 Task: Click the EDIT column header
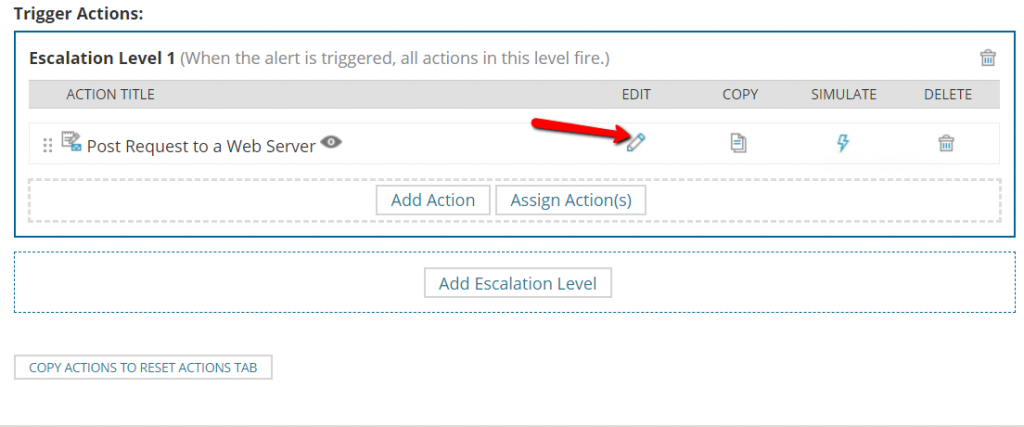click(636, 95)
